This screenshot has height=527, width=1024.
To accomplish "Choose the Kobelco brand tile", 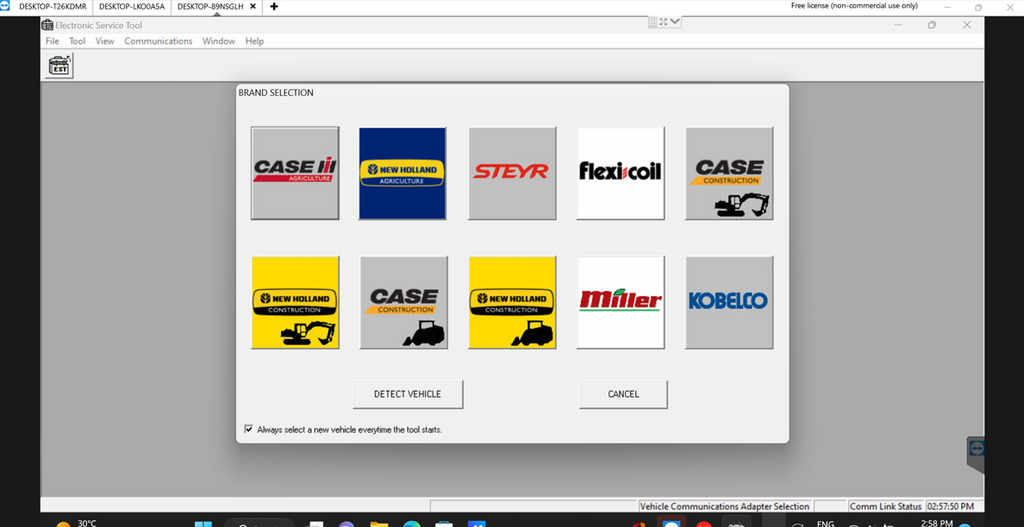I will coord(729,302).
